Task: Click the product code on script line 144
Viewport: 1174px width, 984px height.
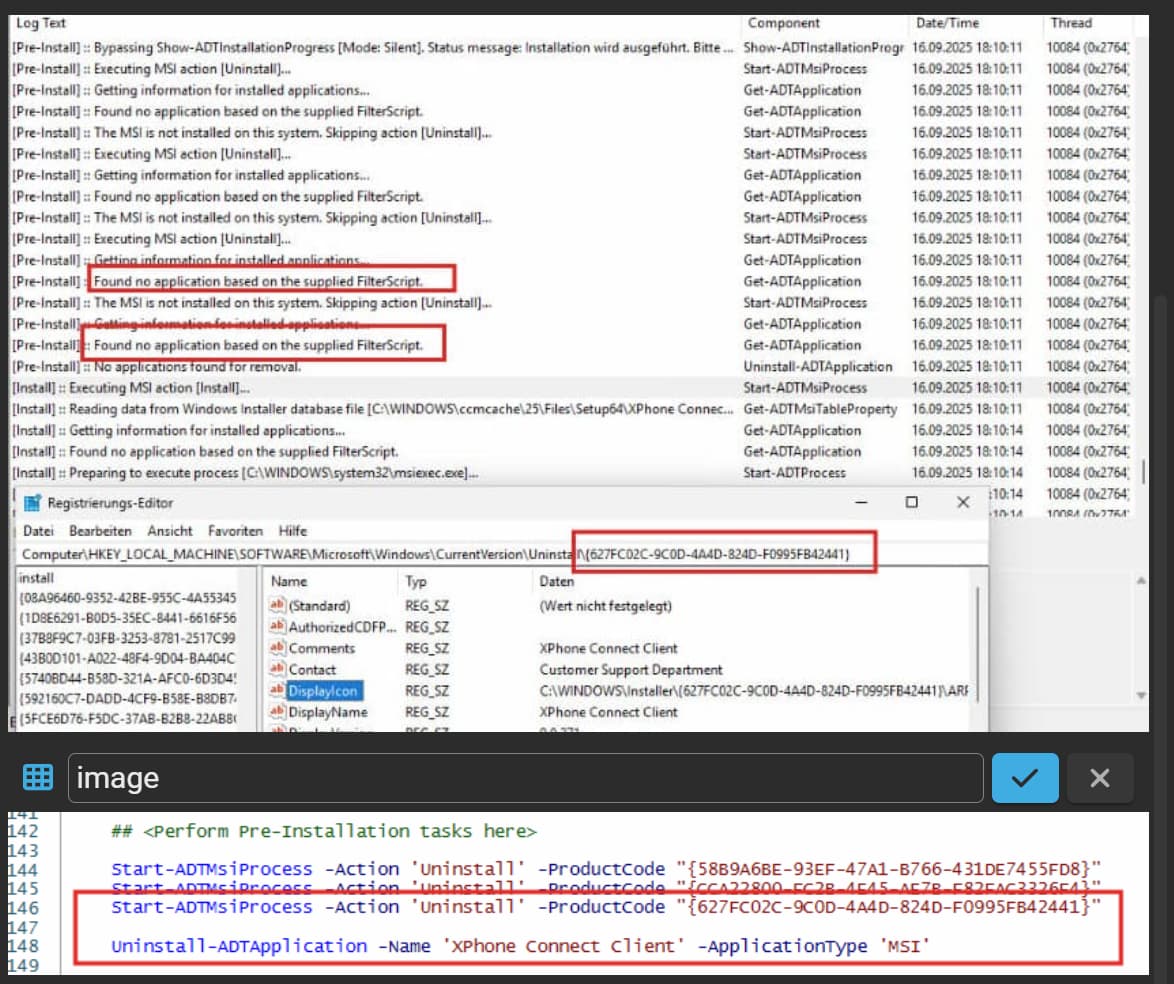Action: [889, 869]
